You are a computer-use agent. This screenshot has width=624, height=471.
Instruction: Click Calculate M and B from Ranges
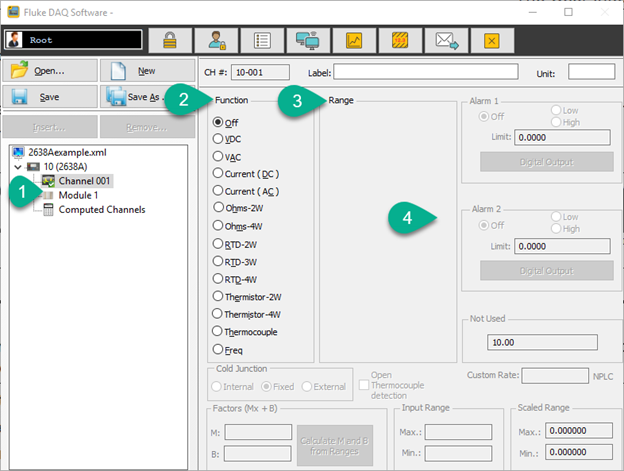coord(335,446)
